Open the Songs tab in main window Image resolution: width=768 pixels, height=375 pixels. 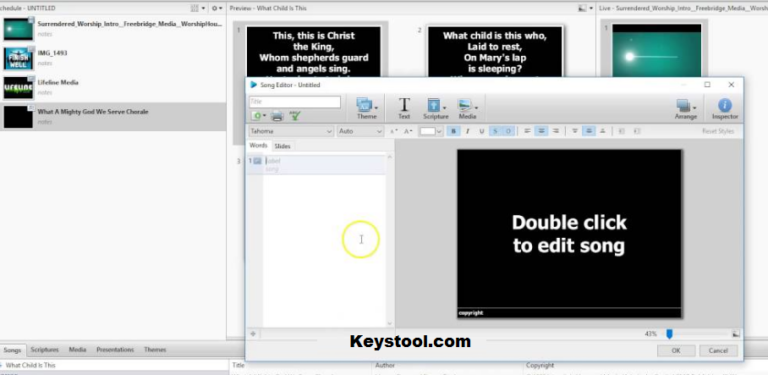(x=13, y=350)
